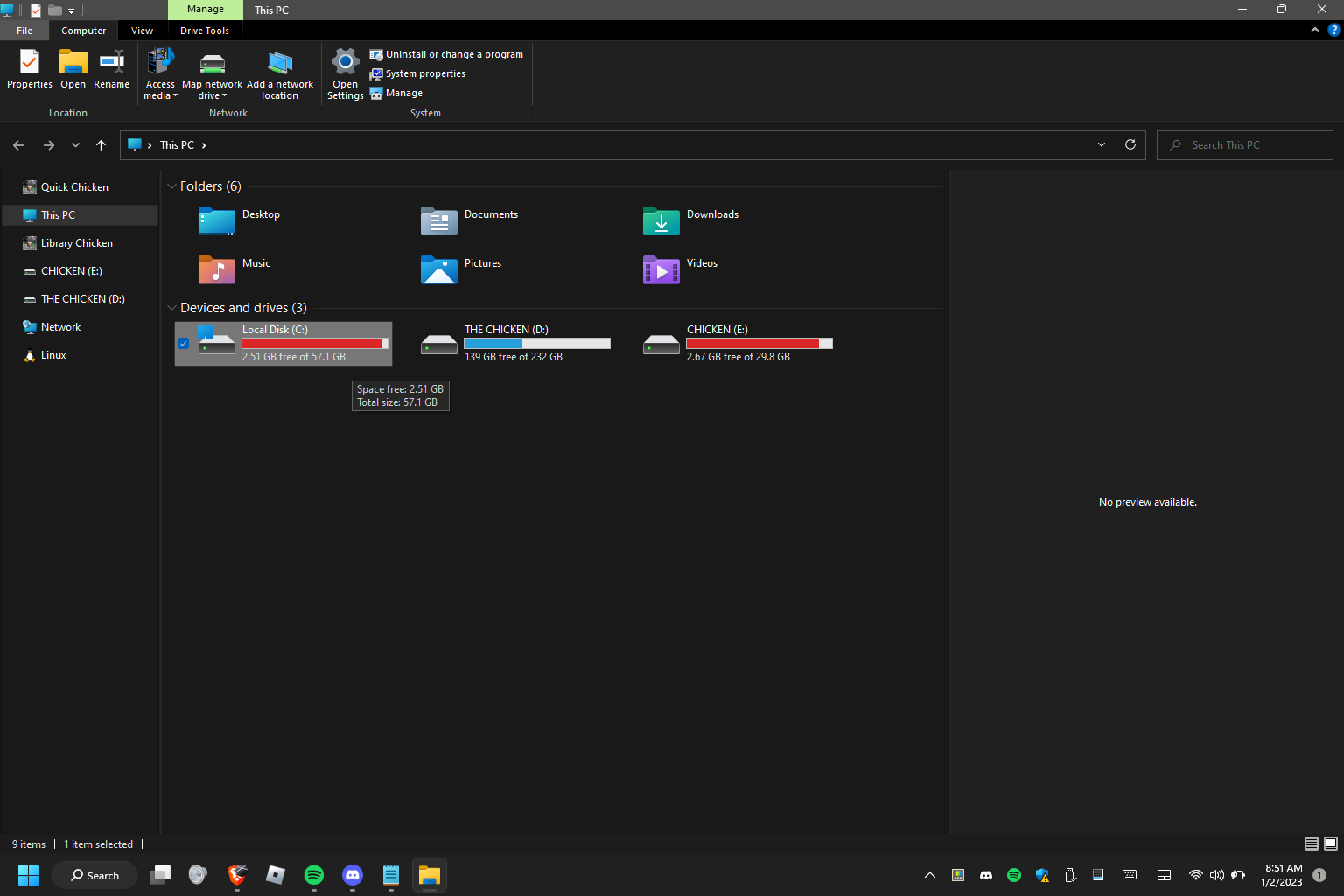Screen dimensions: 1344x896
Task: Toggle the details view in status bar
Action: [x=1311, y=843]
